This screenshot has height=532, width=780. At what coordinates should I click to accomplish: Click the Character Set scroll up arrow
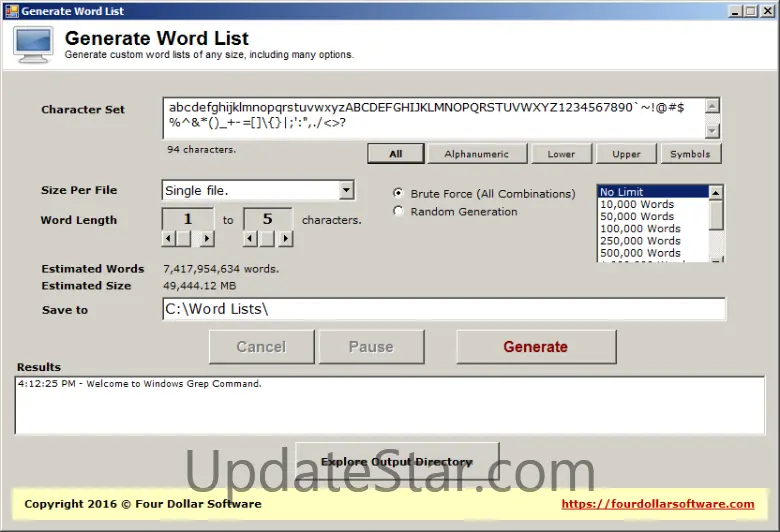point(712,106)
